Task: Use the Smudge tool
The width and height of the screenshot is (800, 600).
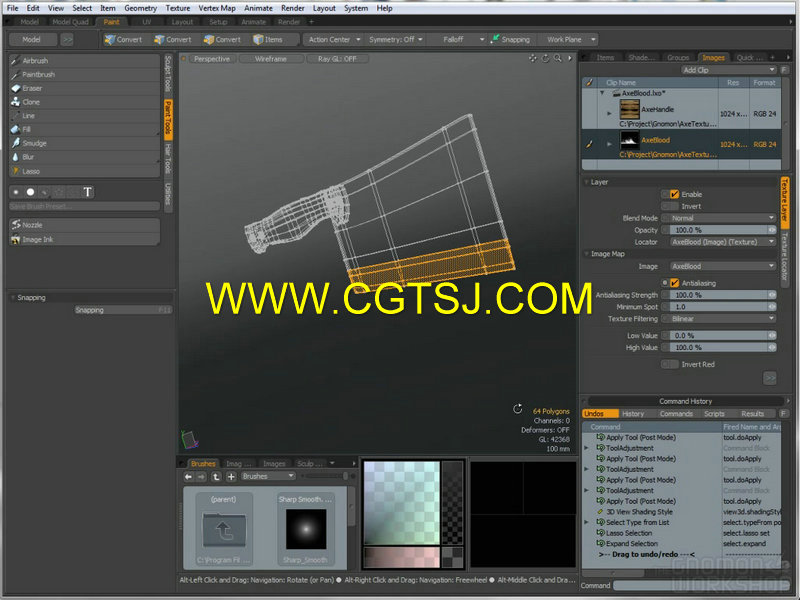Action: tap(84, 143)
